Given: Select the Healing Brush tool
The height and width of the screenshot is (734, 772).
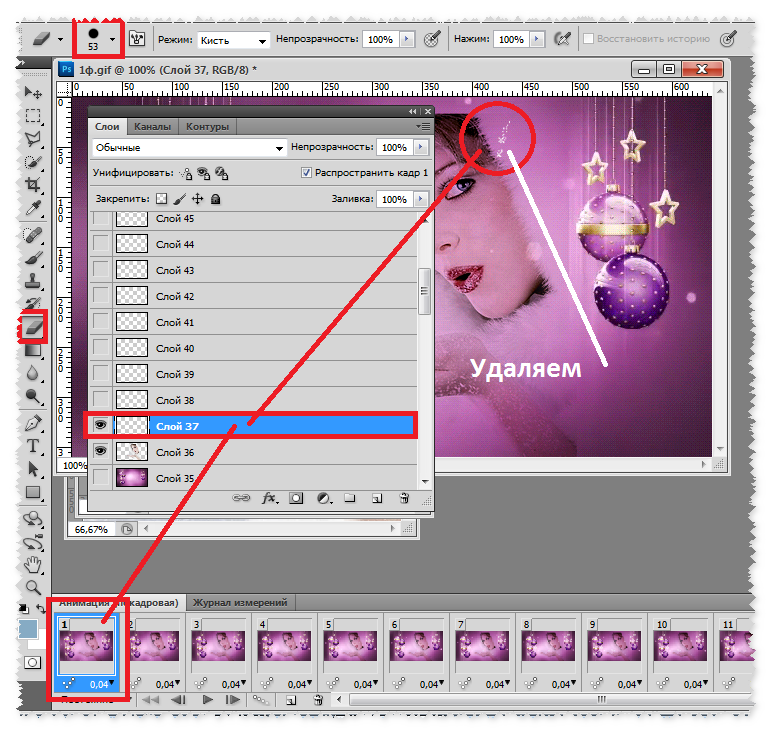Looking at the screenshot, I should point(33,235).
